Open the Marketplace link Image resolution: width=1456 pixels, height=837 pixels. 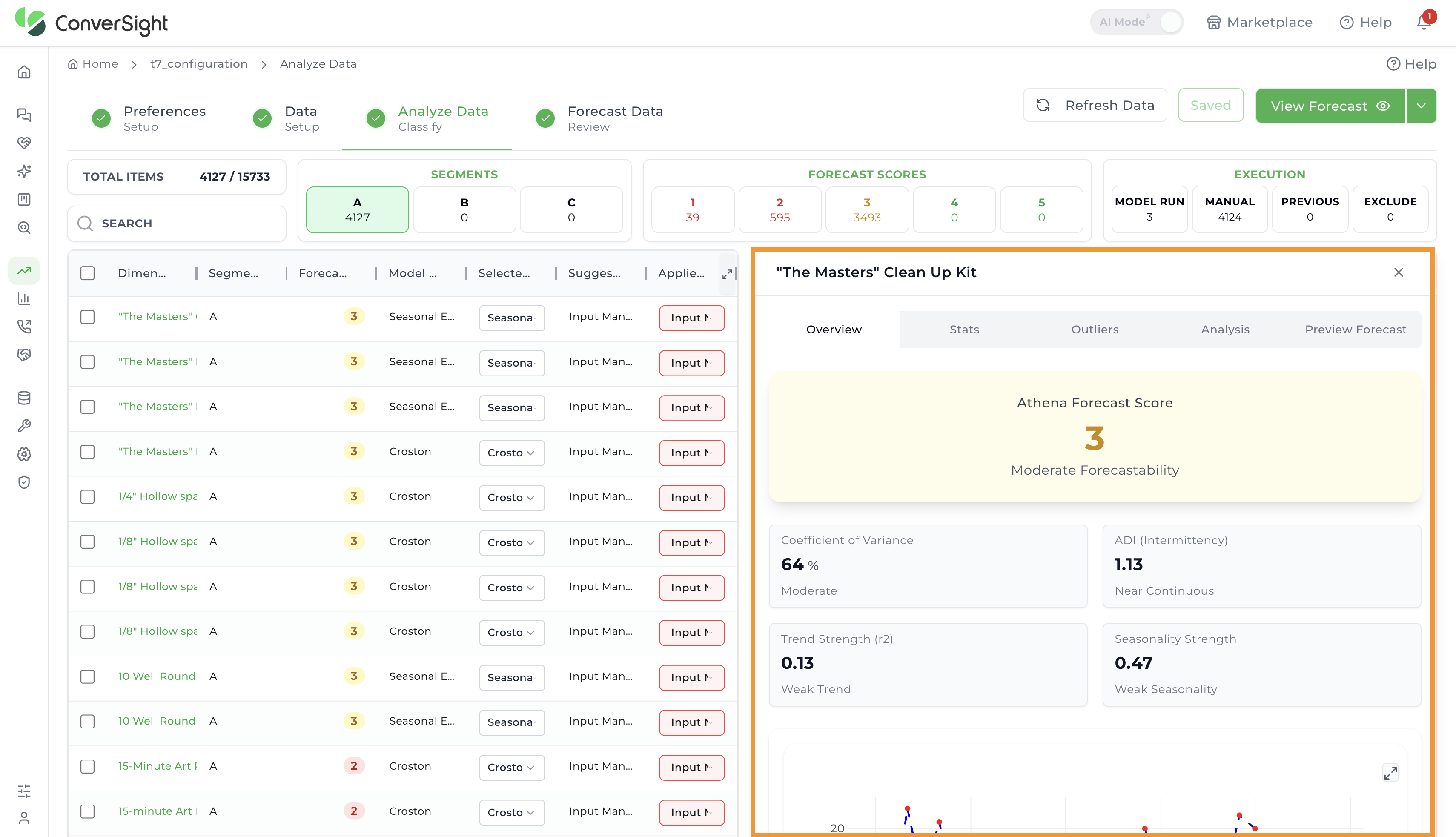tap(1259, 23)
